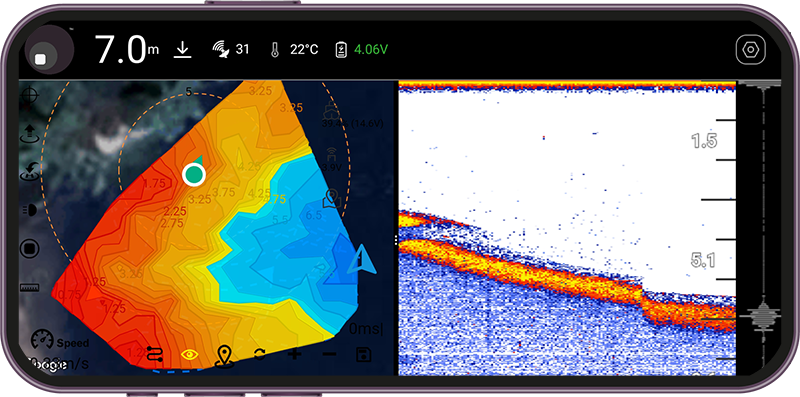The width and height of the screenshot is (800, 397).
Task: Zoom out with the minus icon
Action: point(330,354)
